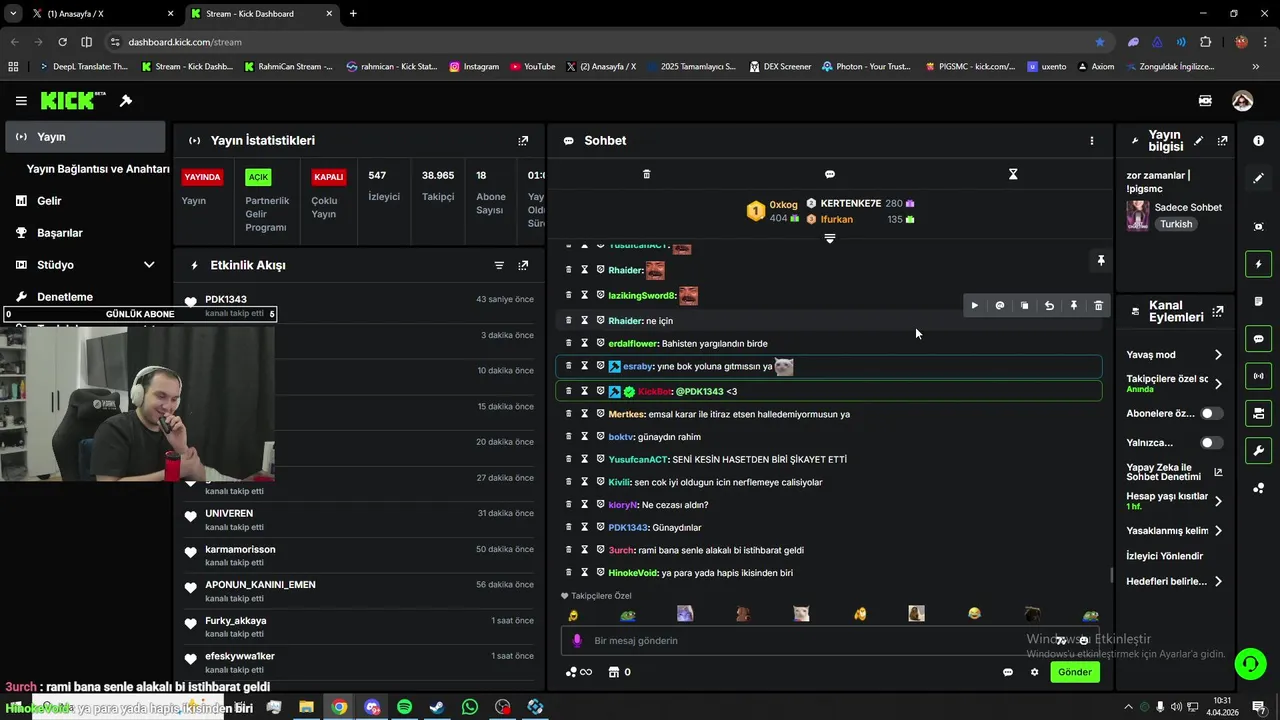Open the Sohbet three-dot options menu
This screenshot has height=720, width=1280.
[x=1092, y=141]
